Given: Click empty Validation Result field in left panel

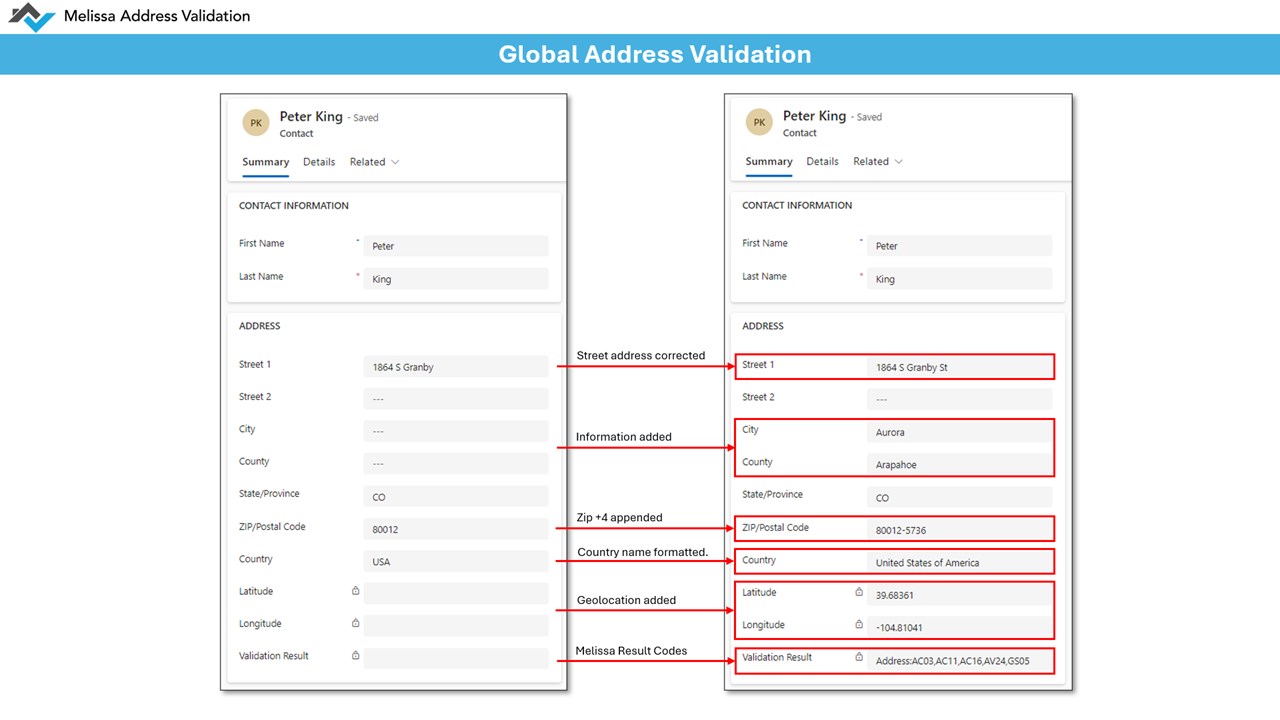Looking at the screenshot, I should coord(456,658).
